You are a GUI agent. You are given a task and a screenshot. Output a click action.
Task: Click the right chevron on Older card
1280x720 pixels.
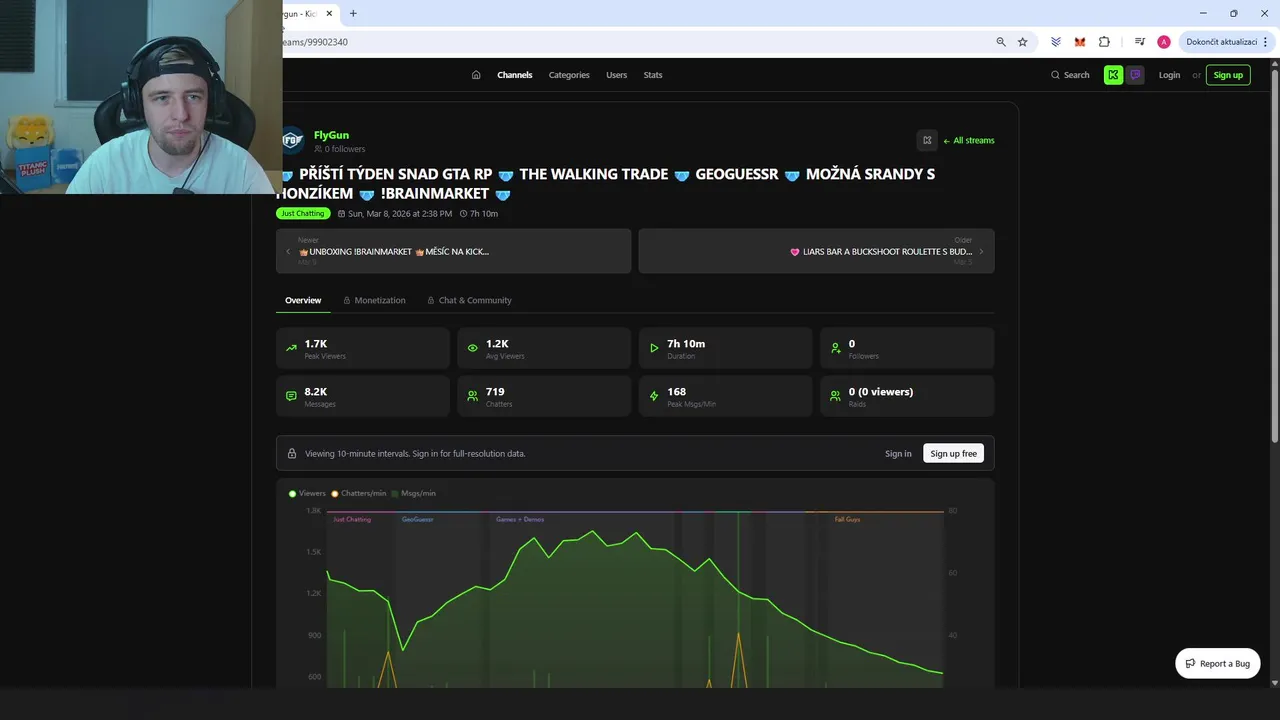tap(981, 252)
